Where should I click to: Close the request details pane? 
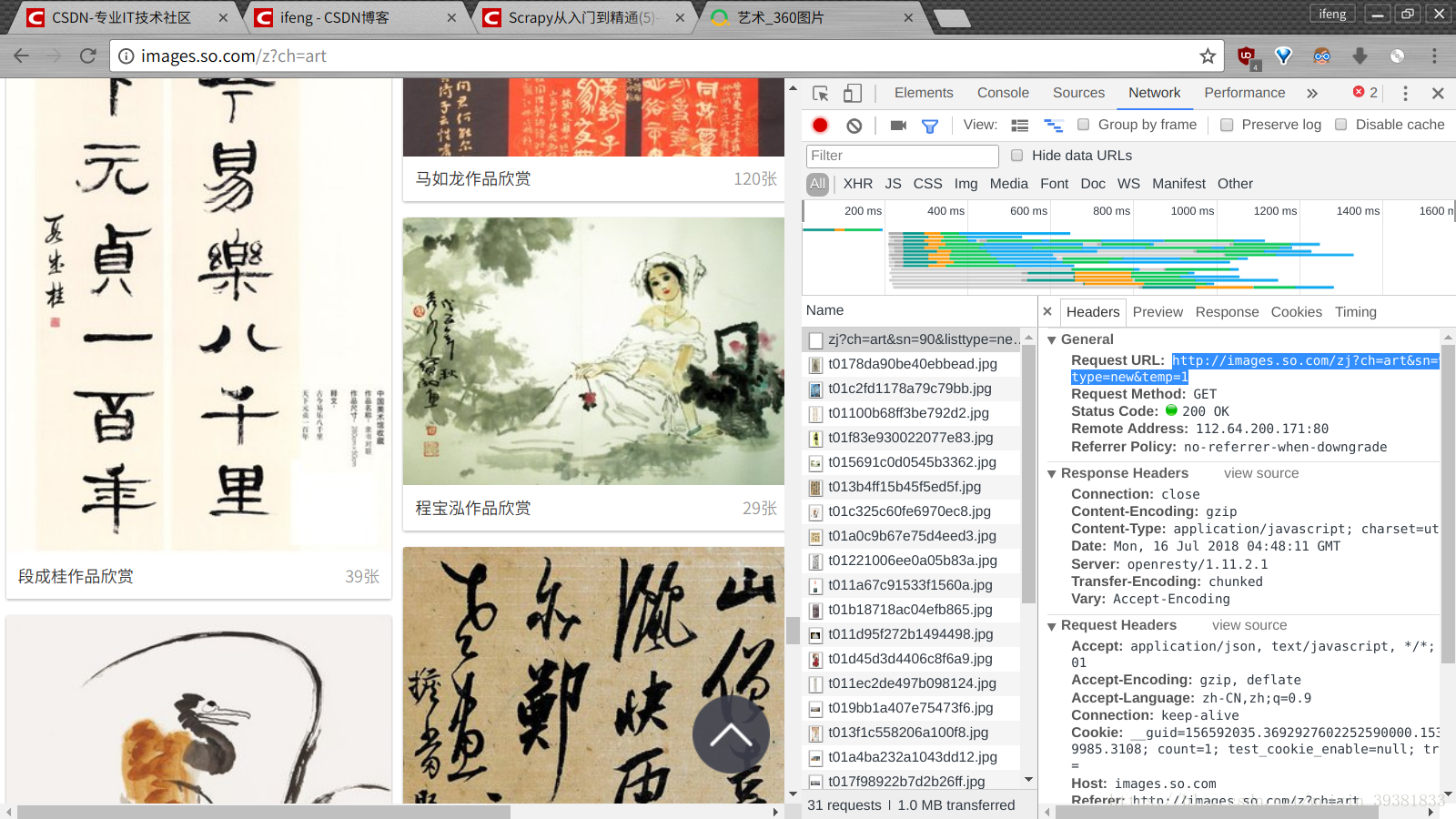coord(1047,311)
